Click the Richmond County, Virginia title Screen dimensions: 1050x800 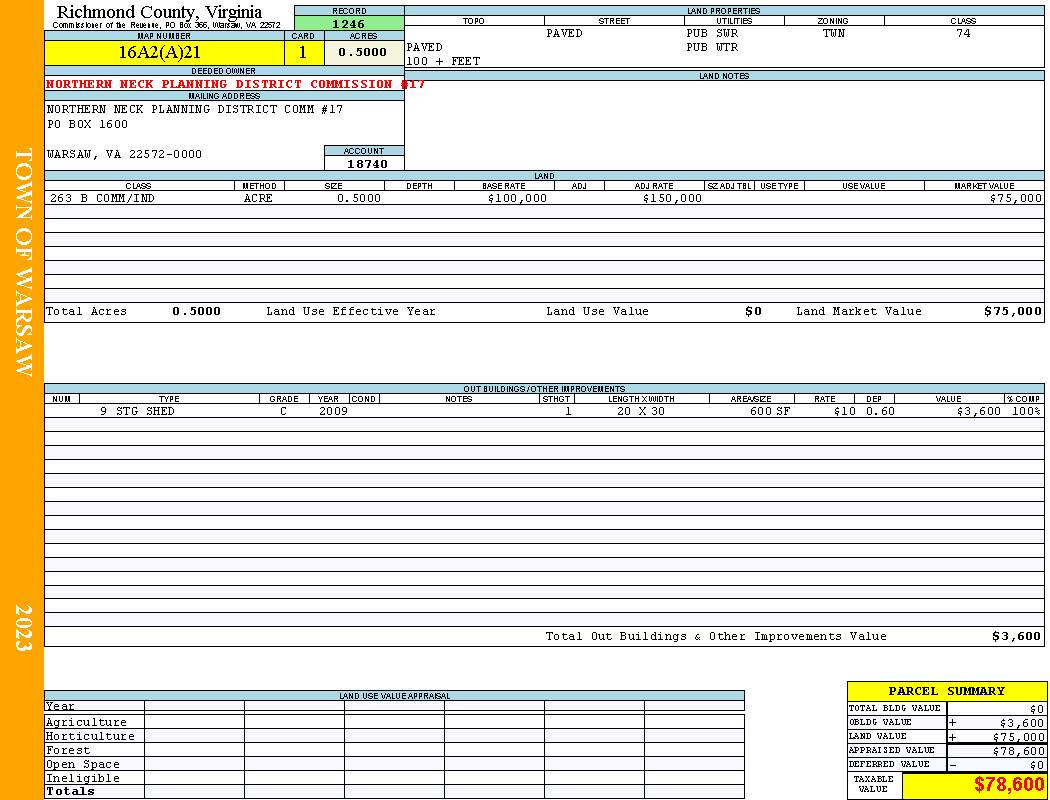click(159, 12)
